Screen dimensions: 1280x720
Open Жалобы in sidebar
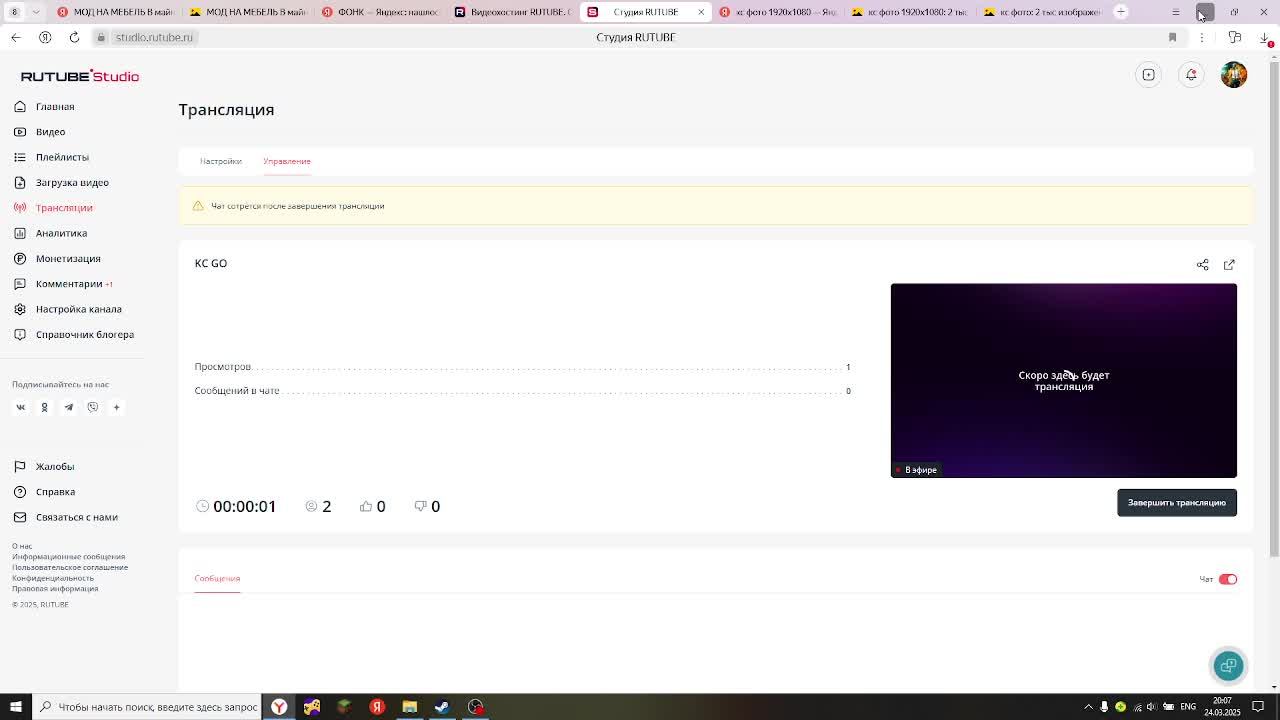[55, 466]
